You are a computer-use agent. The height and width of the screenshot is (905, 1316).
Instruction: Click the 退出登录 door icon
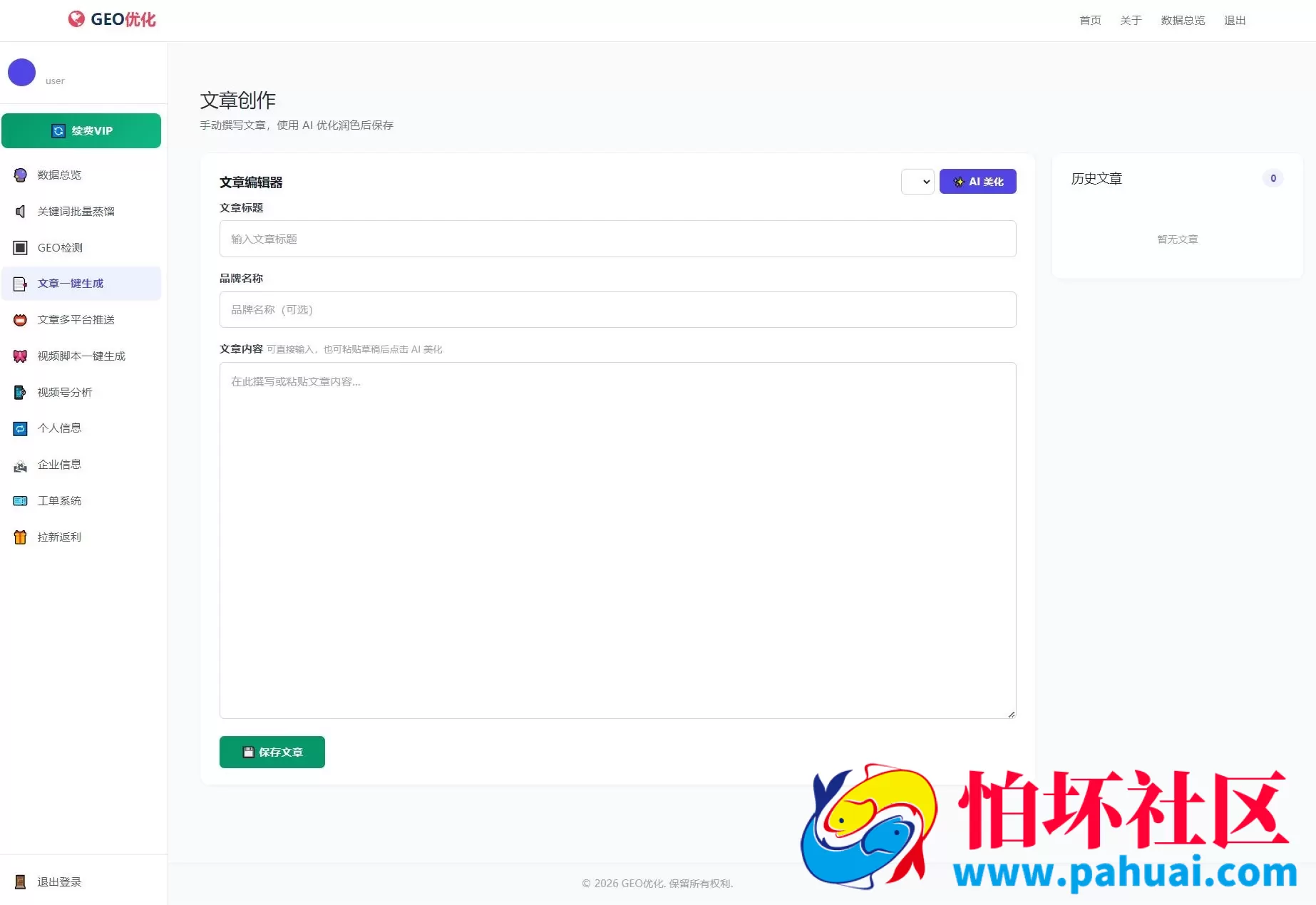(20, 882)
